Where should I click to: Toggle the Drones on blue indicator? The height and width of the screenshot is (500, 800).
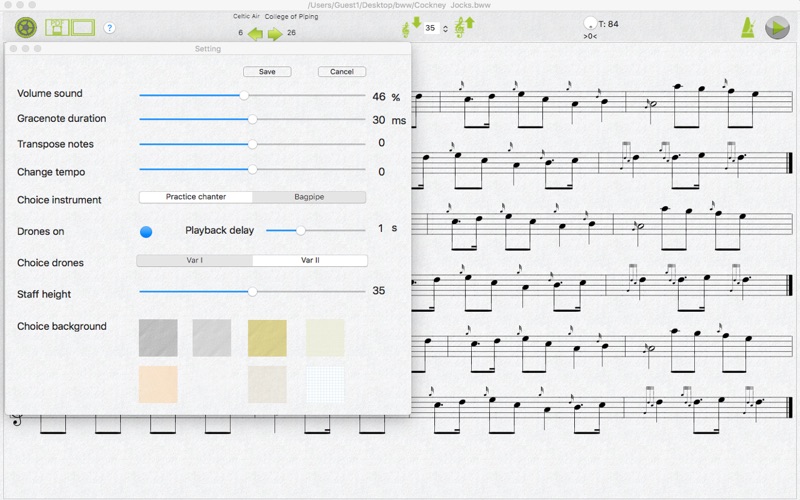click(146, 232)
